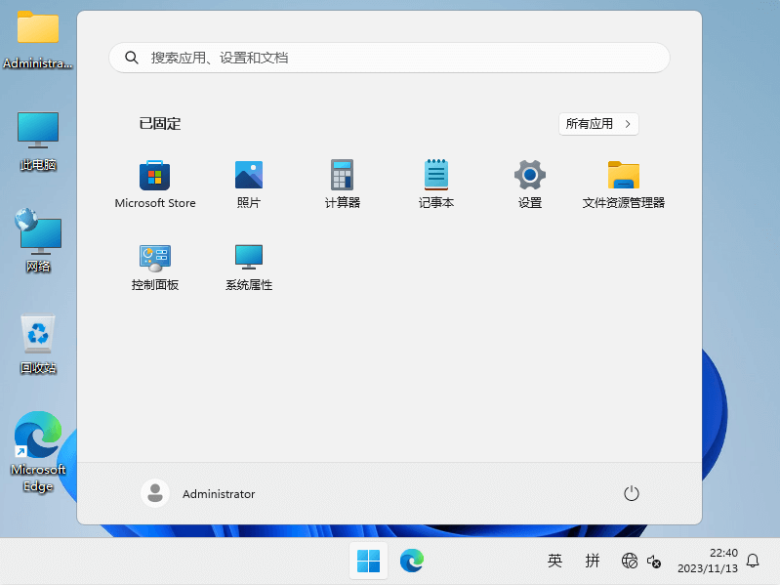Select 网络 network desktop icon
This screenshot has height=585, width=780.
(x=38, y=241)
